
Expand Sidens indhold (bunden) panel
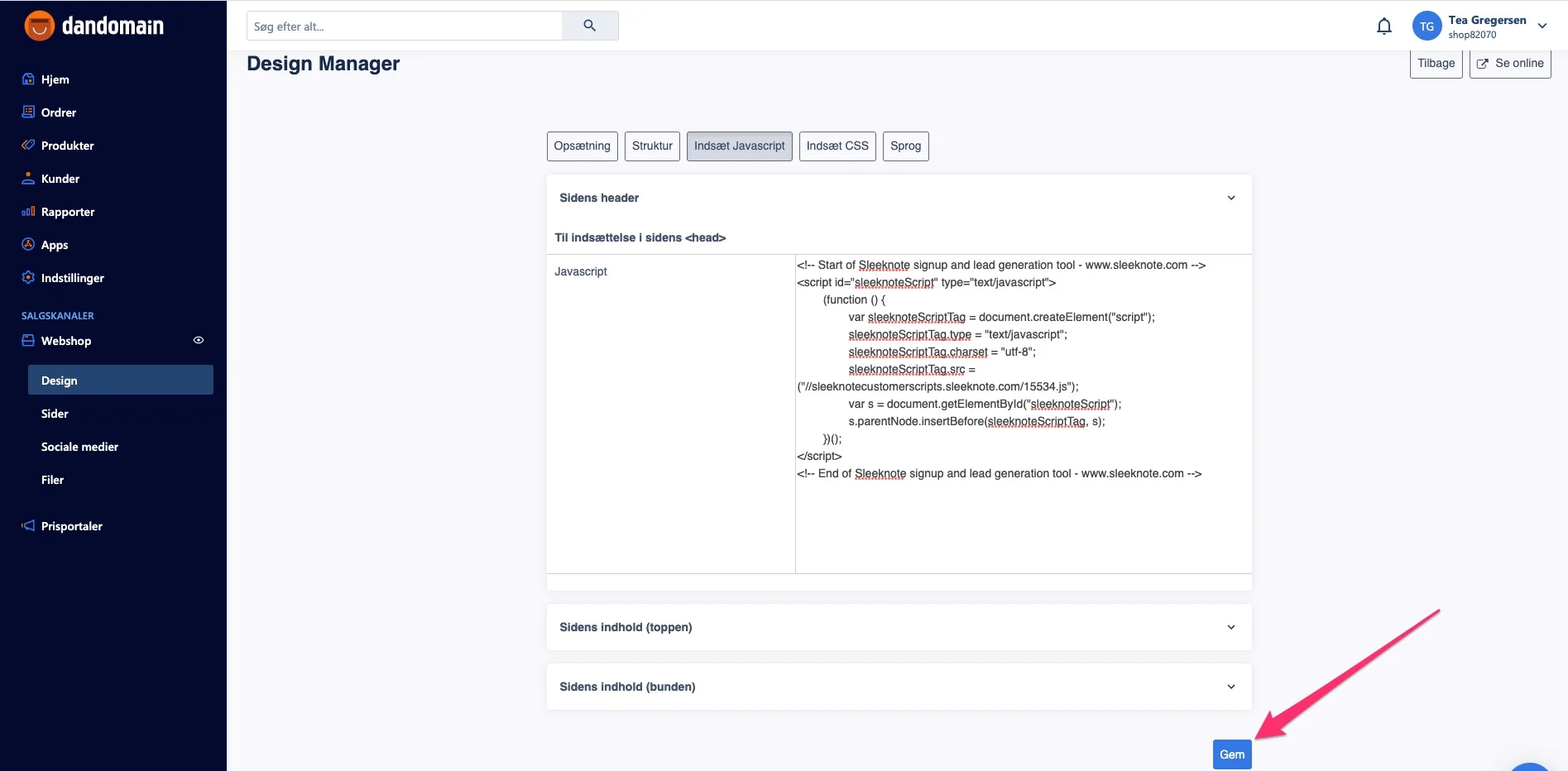click(1230, 687)
